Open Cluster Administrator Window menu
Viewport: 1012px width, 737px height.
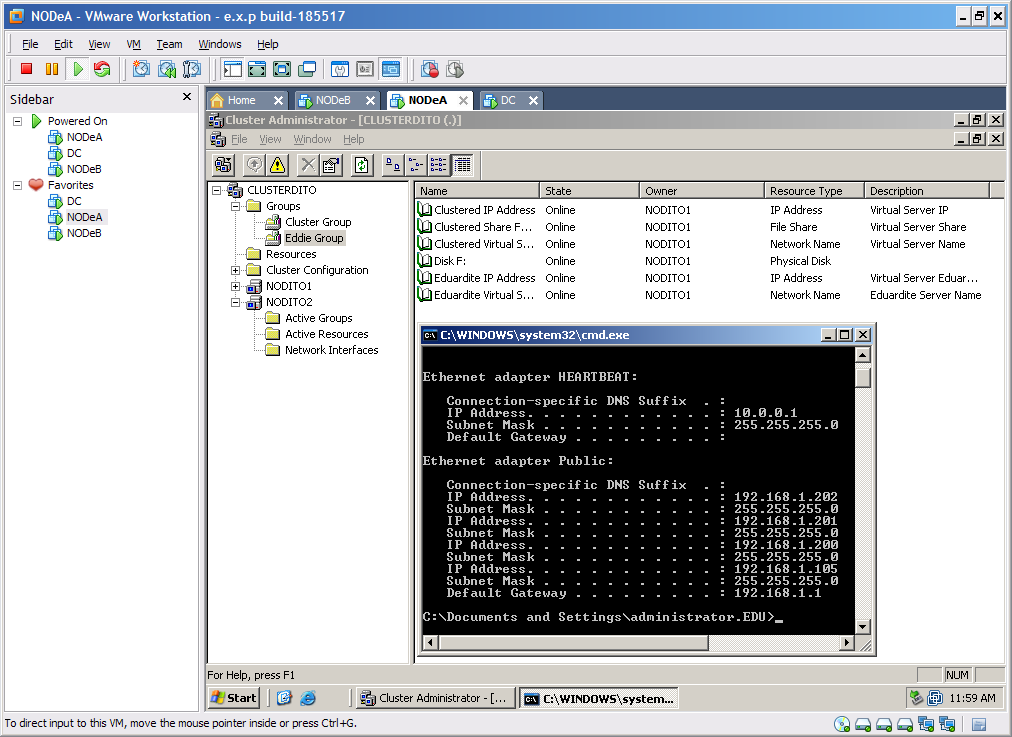[x=312, y=139]
